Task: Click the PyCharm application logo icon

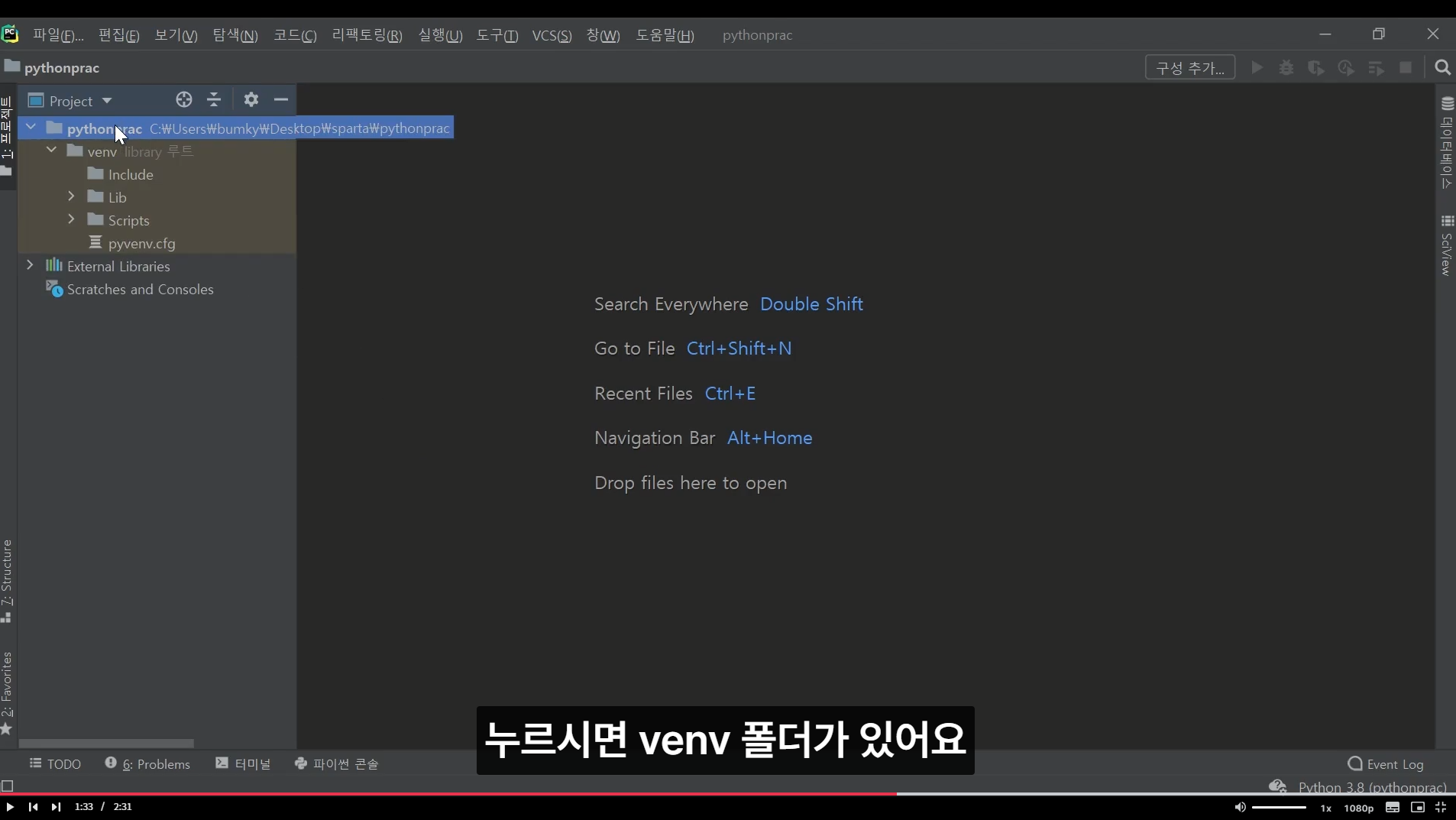Action: tap(10, 34)
